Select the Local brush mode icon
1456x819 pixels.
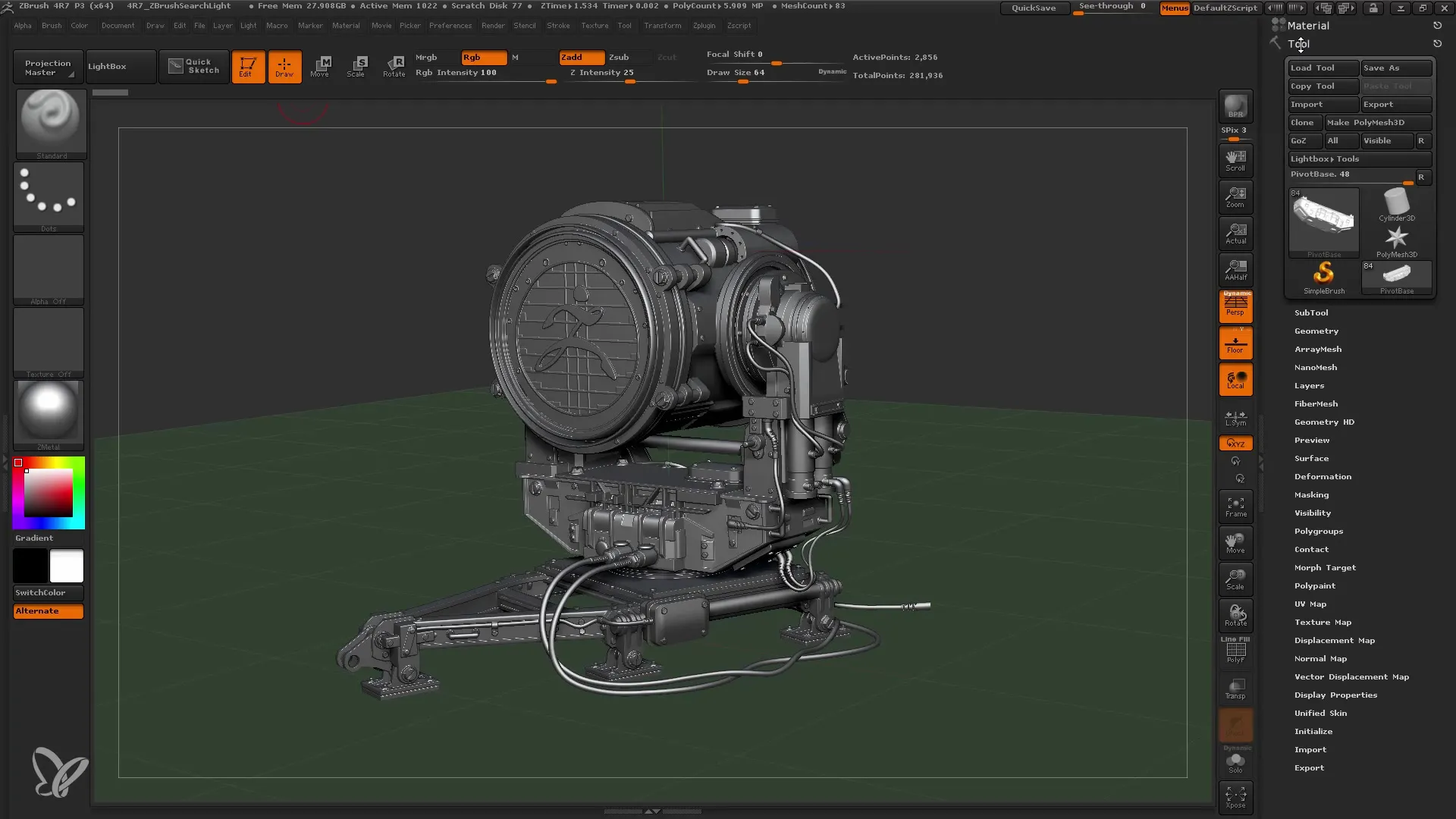point(1237,381)
